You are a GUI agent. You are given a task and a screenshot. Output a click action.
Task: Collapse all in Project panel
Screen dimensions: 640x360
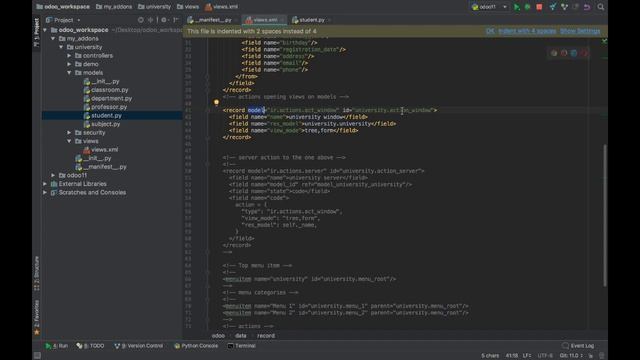coord(151,20)
